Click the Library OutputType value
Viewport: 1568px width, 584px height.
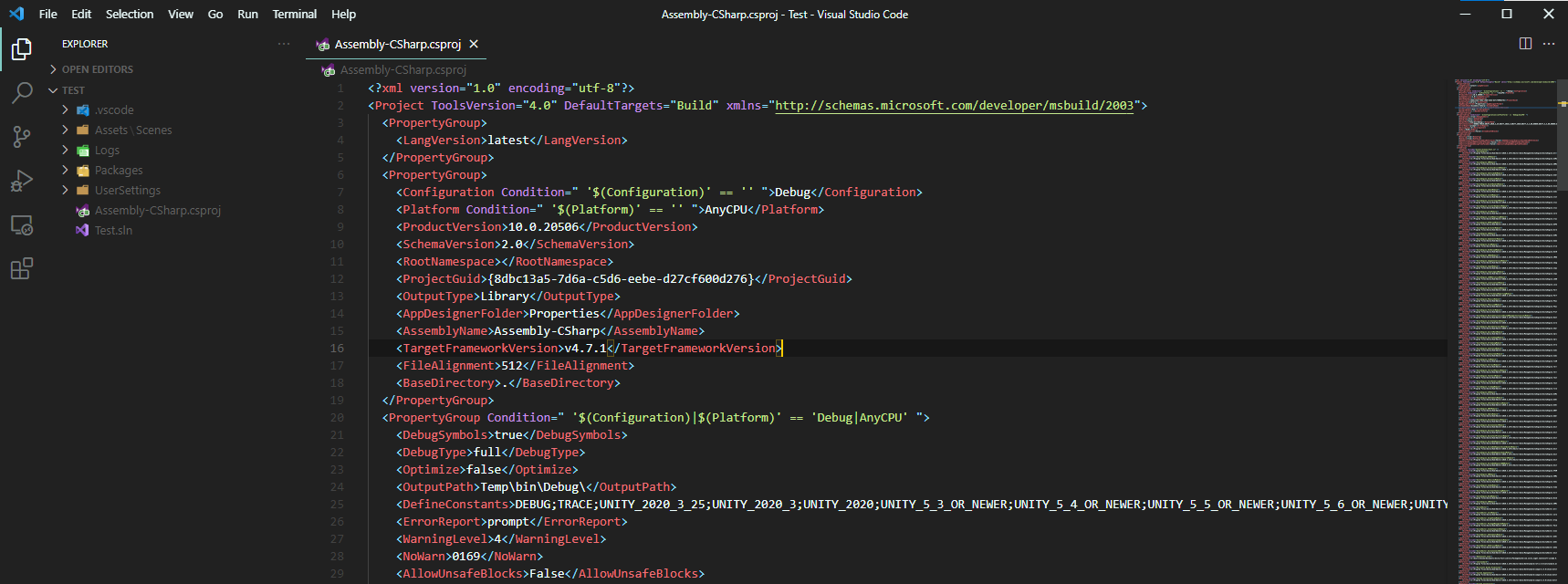click(x=505, y=297)
